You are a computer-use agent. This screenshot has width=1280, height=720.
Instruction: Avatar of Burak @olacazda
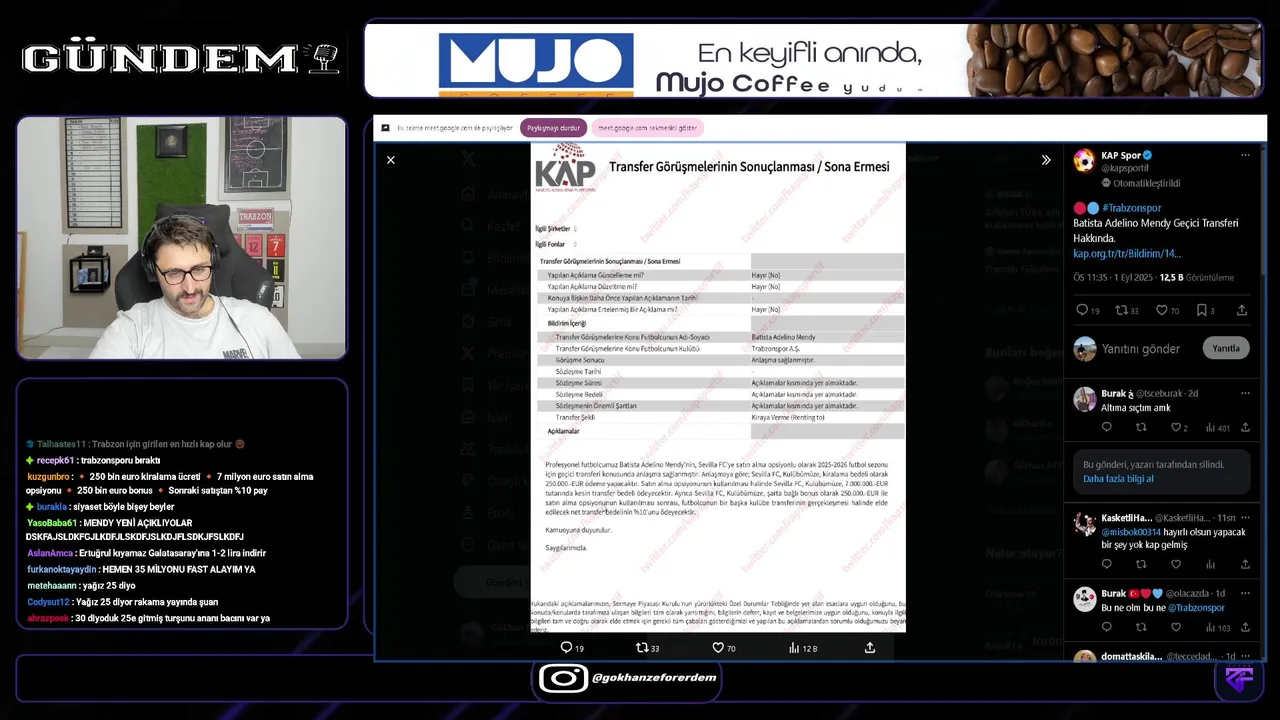tap(1085, 599)
